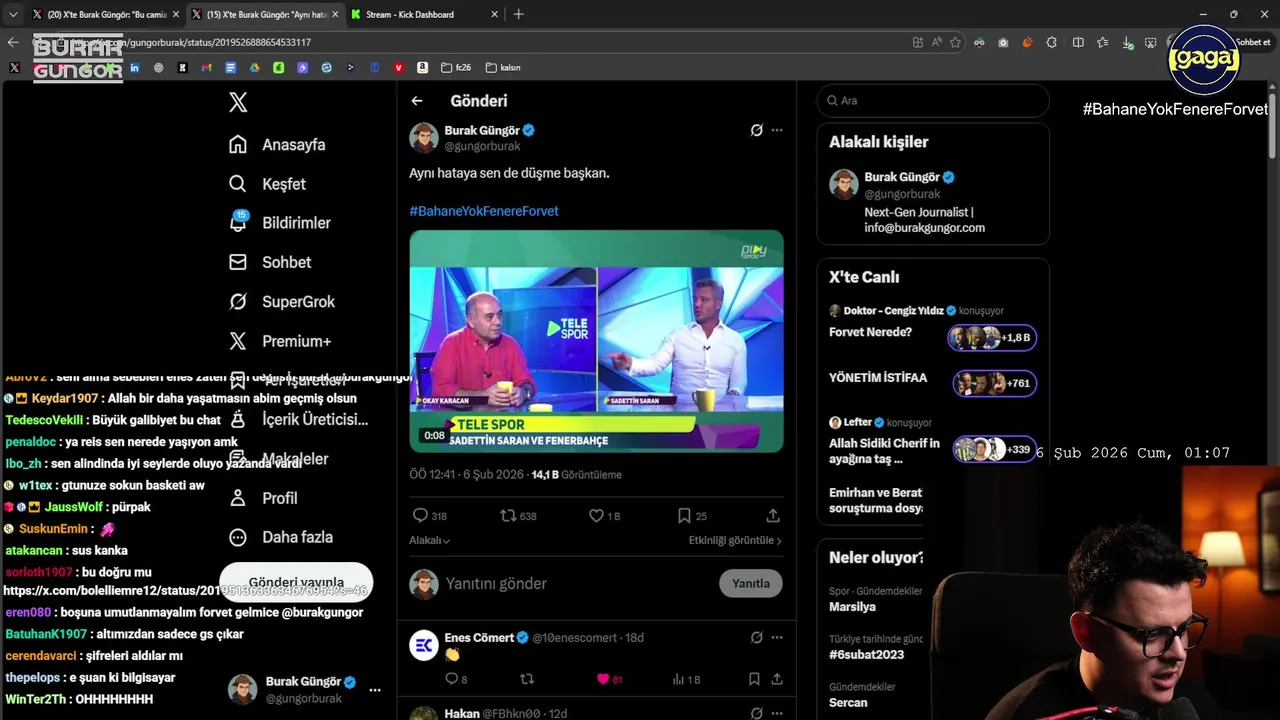This screenshot has width=1280, height=720.
Task: View stats of Enes Cömert's reply
Action: point(686,679)
